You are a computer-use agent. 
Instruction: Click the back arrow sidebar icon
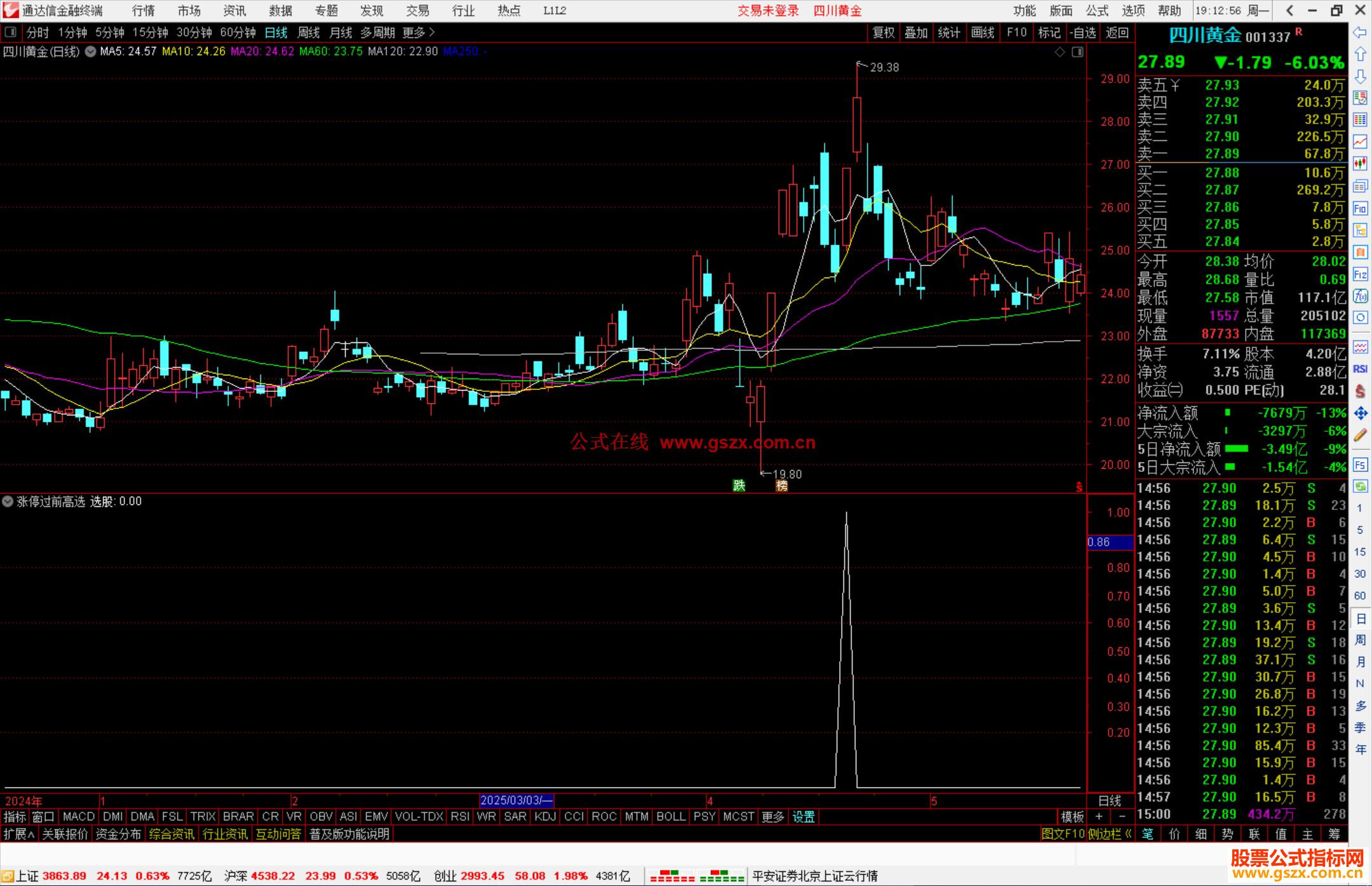[x=1360, y=33]
